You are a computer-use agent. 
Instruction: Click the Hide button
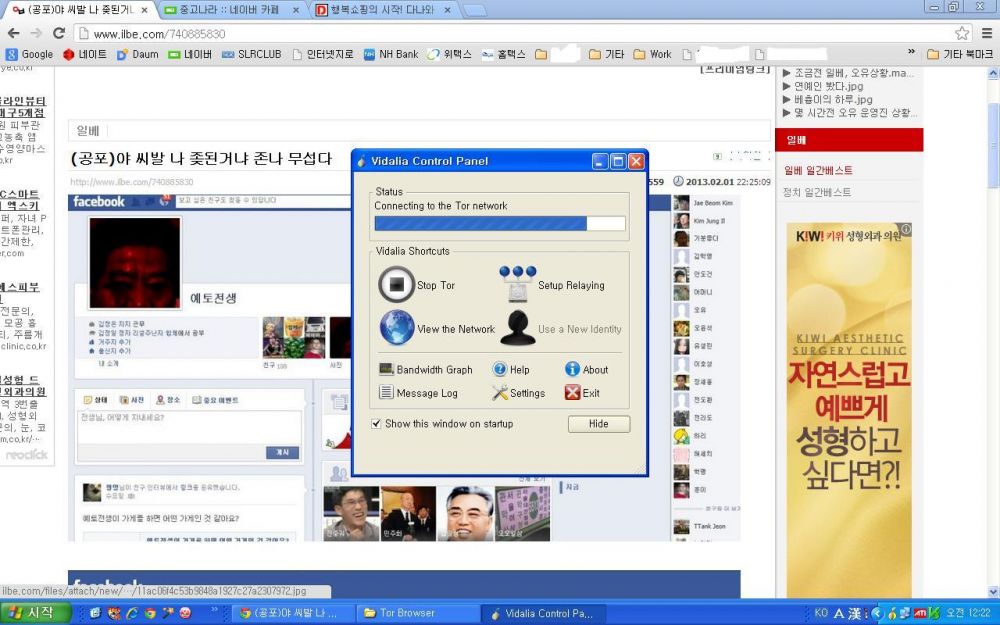(599, 423)
